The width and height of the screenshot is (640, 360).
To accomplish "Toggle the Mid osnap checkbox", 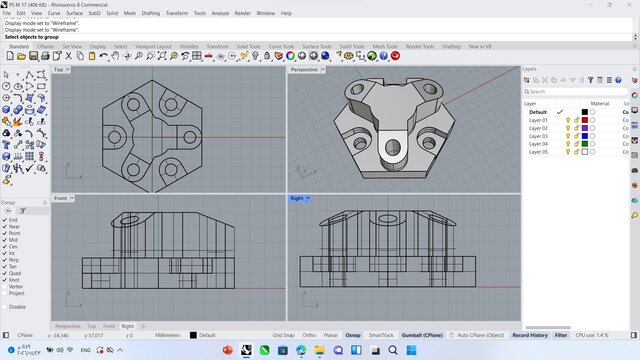I will 5,240.
